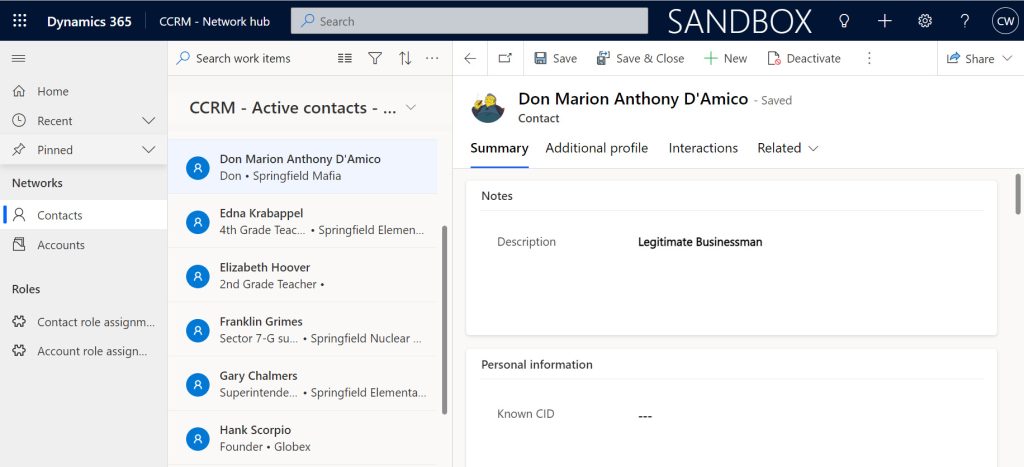The width and height of the screenshot is (1024, 467).
Task: Toggle the list view layout icon
Action: [345, 58]
